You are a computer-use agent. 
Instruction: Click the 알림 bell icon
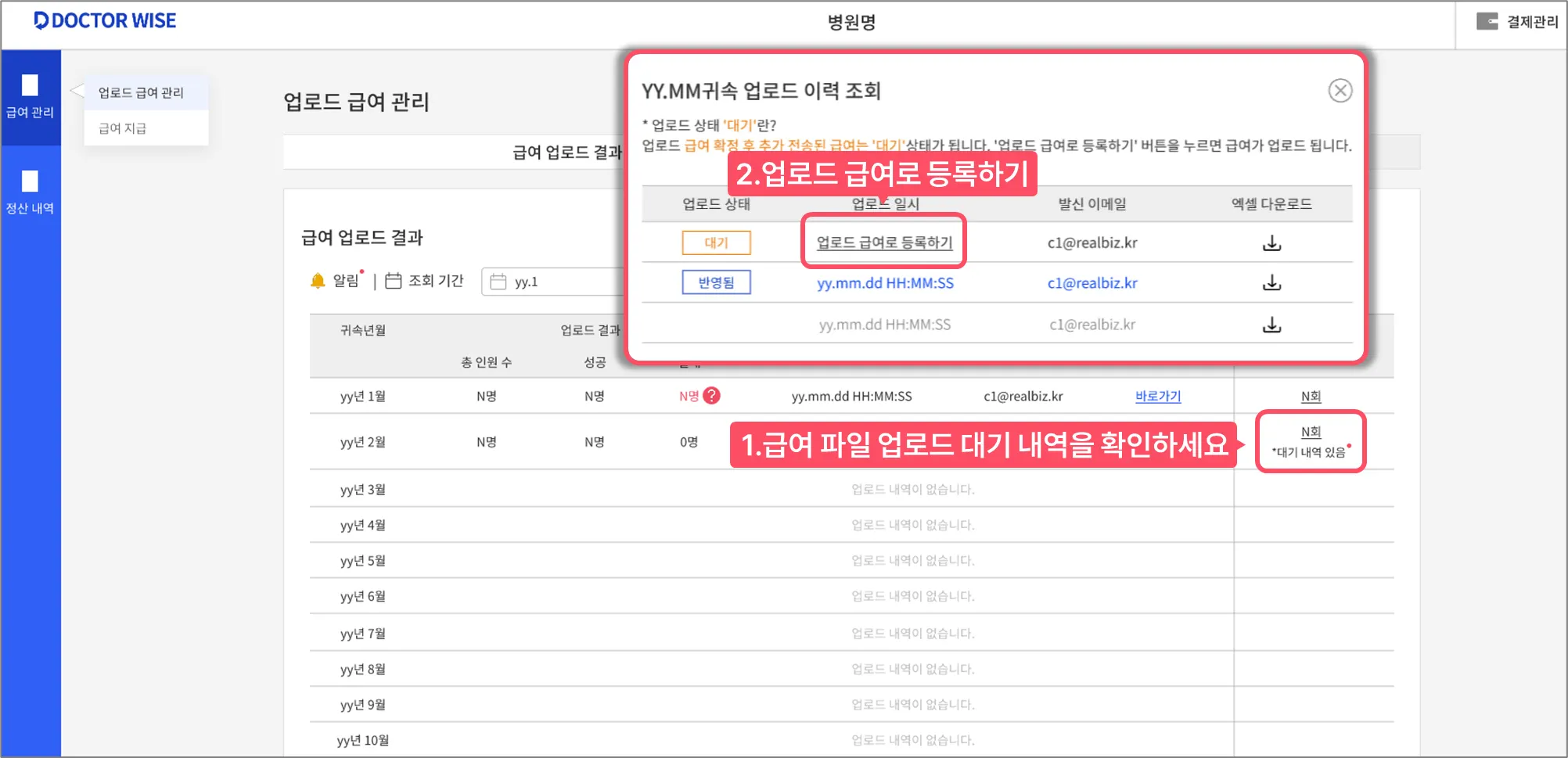[x=318, y=281]
